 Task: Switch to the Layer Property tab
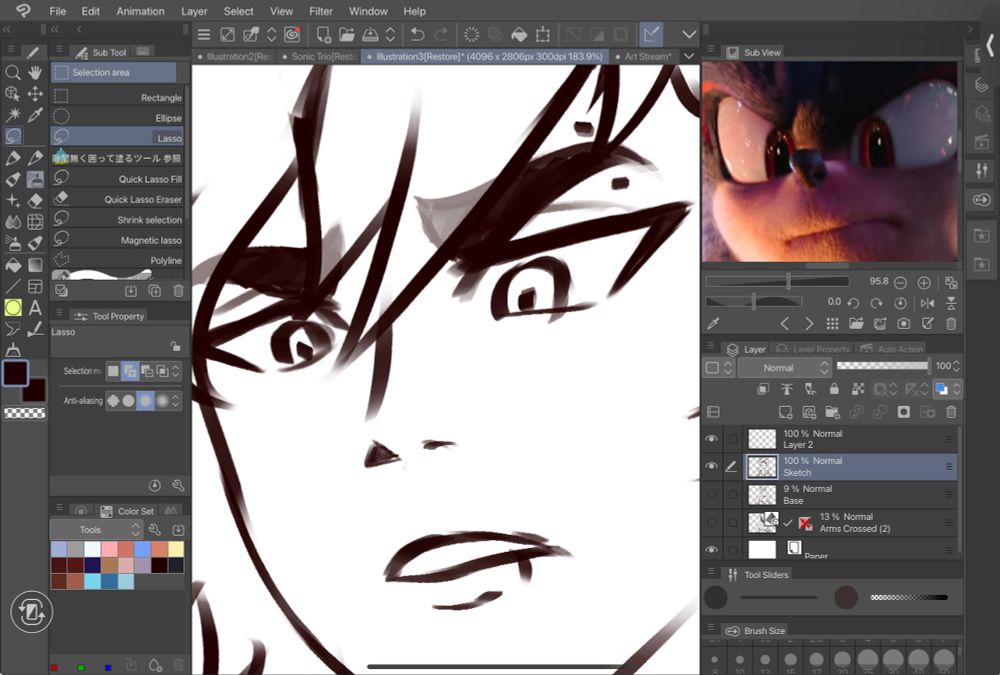pos(813,349)
